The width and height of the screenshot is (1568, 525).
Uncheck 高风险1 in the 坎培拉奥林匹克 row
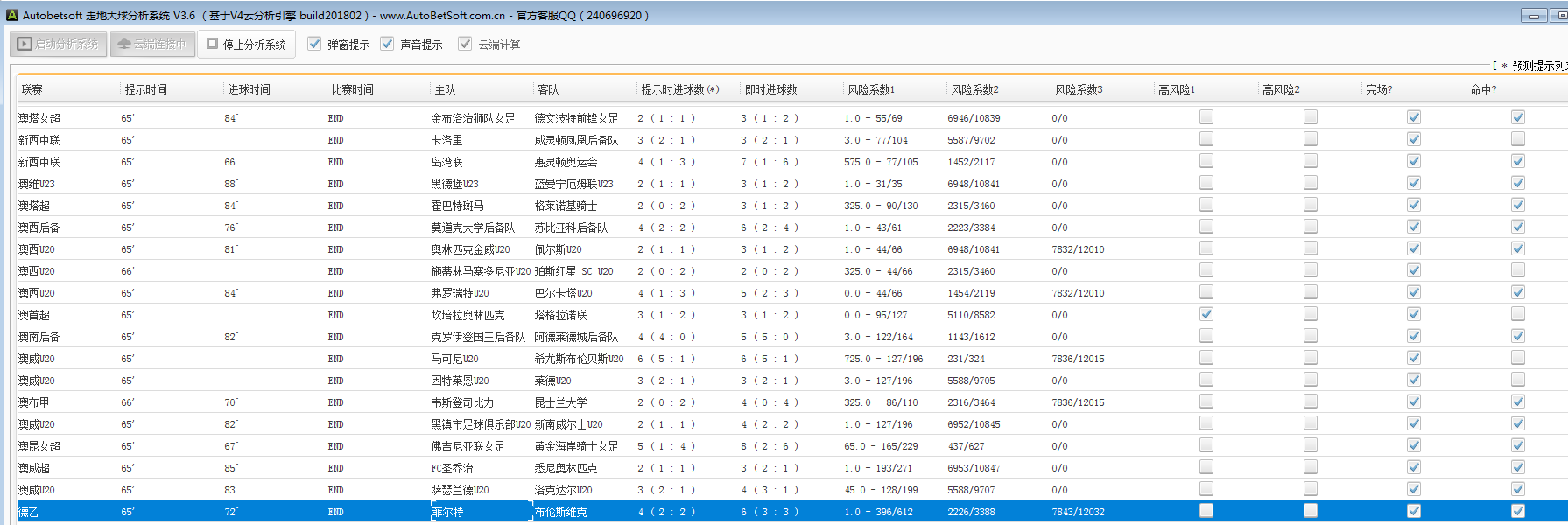tap(1206, 314)
